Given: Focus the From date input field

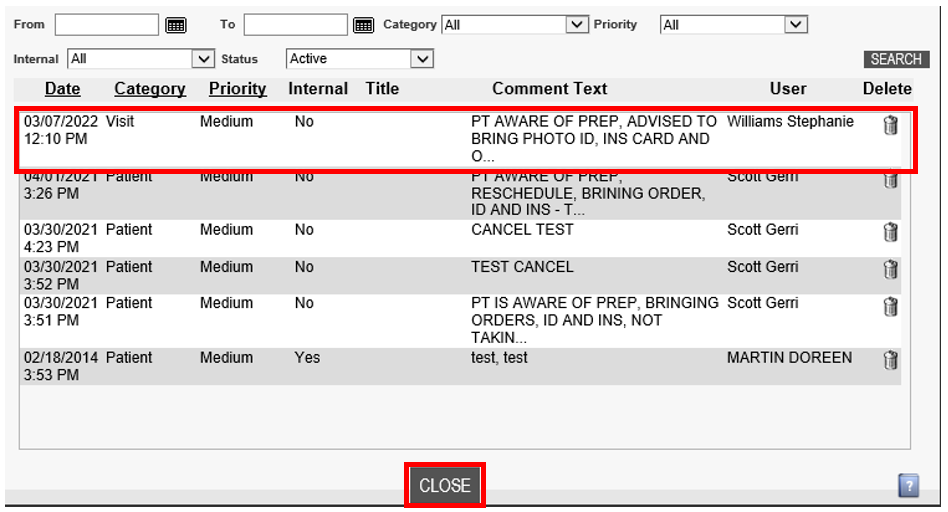Looking at the screenshot, I should click(x=106, y=25).
